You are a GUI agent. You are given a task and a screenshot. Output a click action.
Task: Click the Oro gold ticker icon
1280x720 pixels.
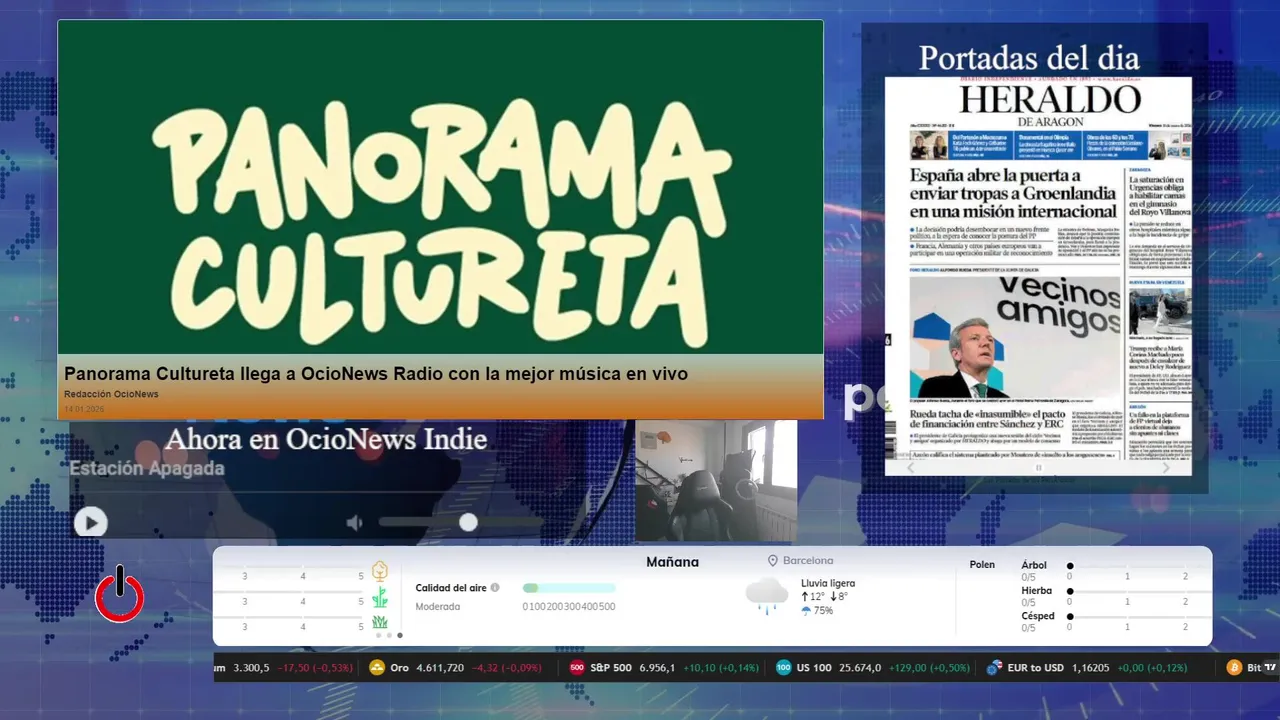click(377, 668)
